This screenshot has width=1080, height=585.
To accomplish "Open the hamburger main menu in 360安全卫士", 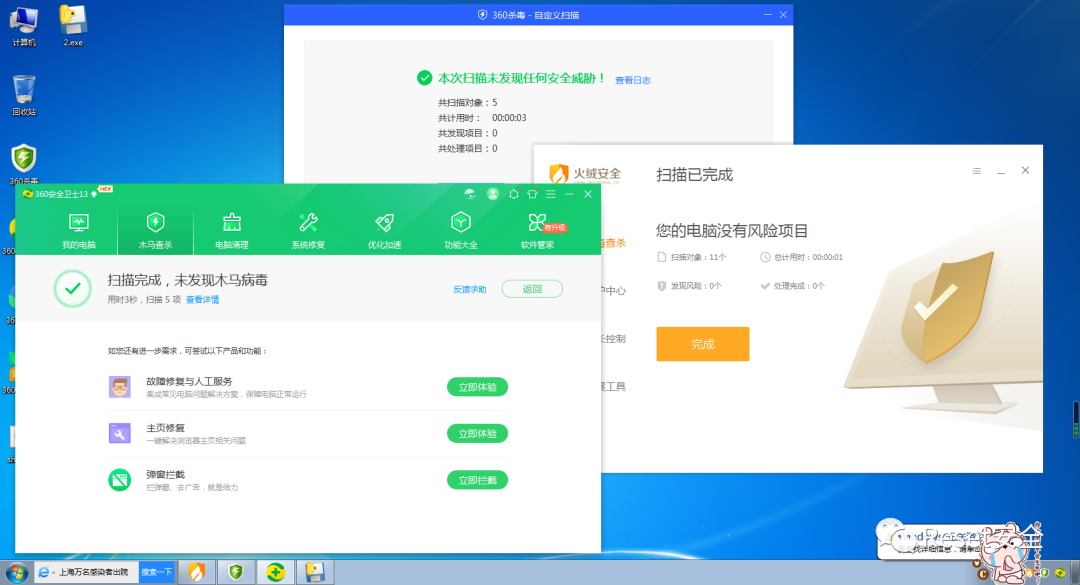I will point(551,194).
